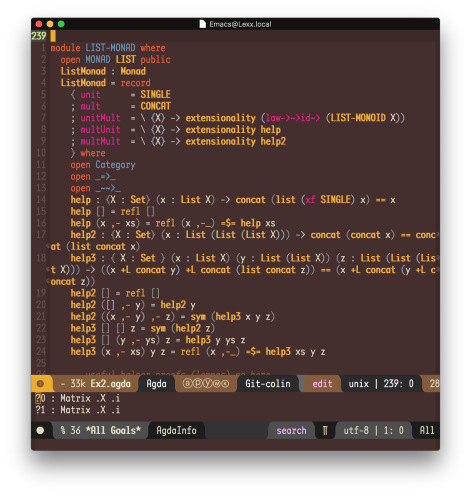Select the *All Goals* buffer name
This screenshot has height=495, width=471.
coord(113,430)
